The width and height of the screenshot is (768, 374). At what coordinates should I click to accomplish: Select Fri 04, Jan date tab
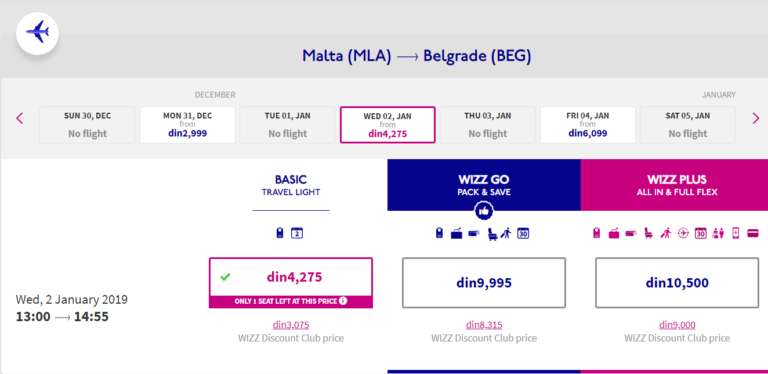click(x=588, y=125)
